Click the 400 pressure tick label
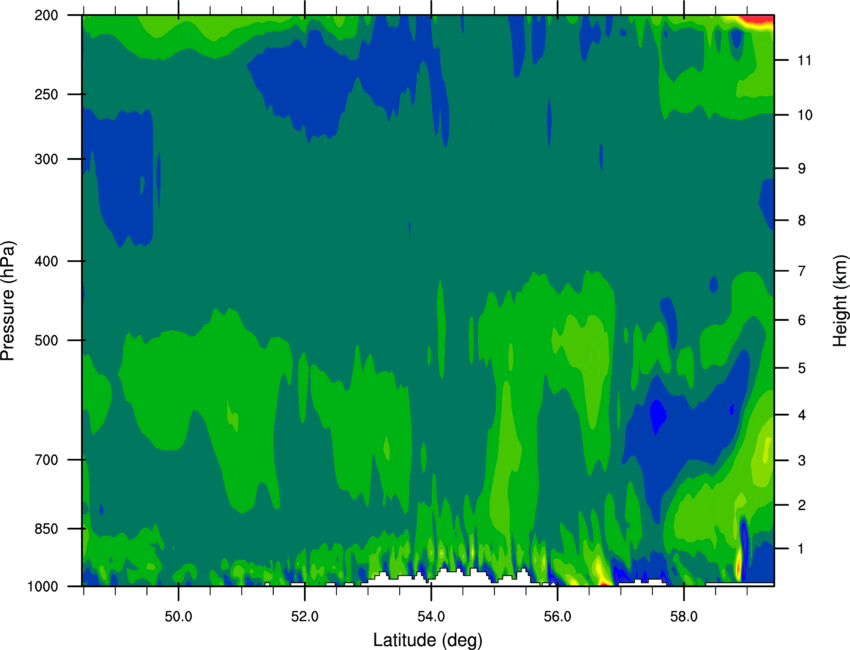The image size is (850, 650). (46, 261)
